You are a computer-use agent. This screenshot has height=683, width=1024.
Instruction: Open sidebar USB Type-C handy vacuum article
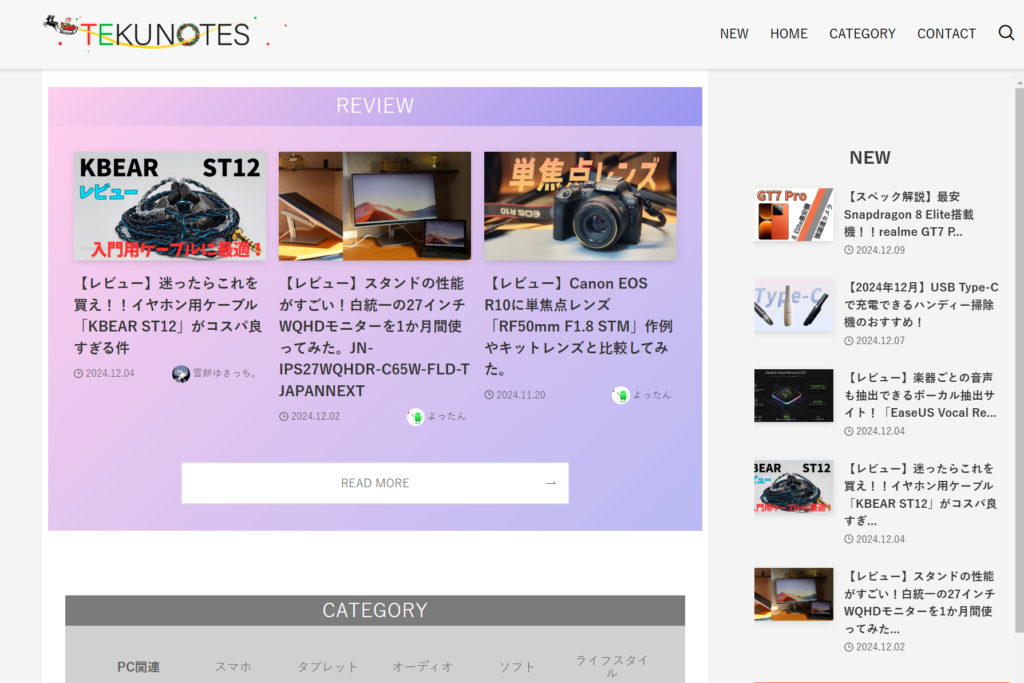(921, 304)
